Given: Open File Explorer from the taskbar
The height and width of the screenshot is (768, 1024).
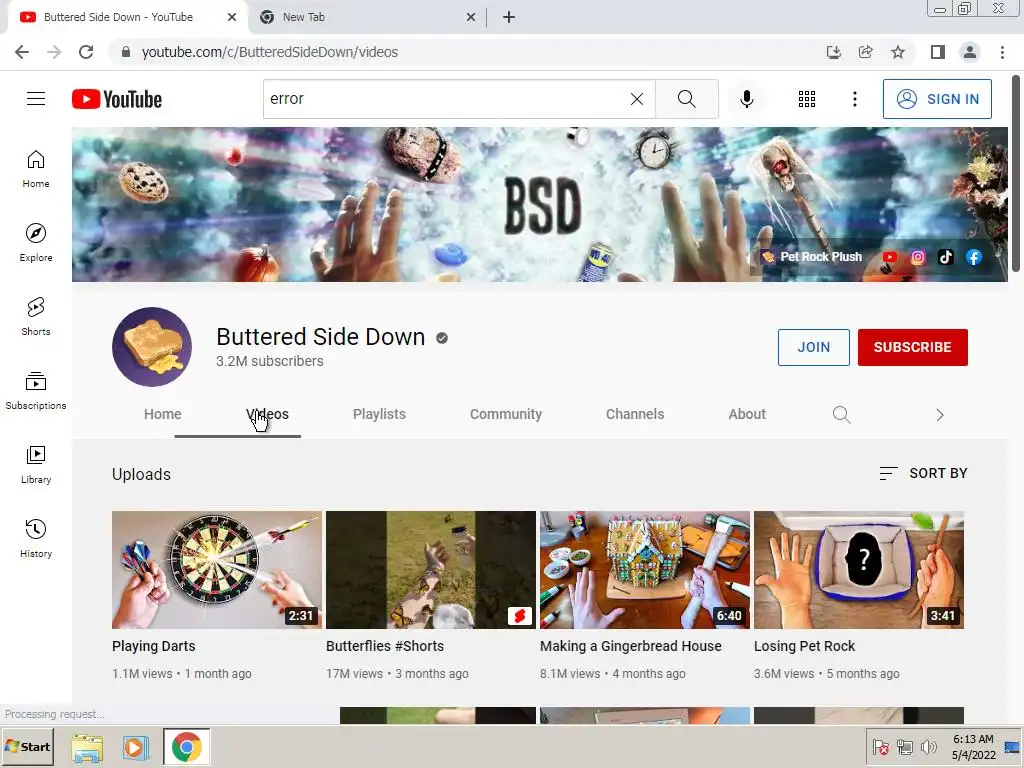Looking at the screenshot, I should tap(87, 747).
